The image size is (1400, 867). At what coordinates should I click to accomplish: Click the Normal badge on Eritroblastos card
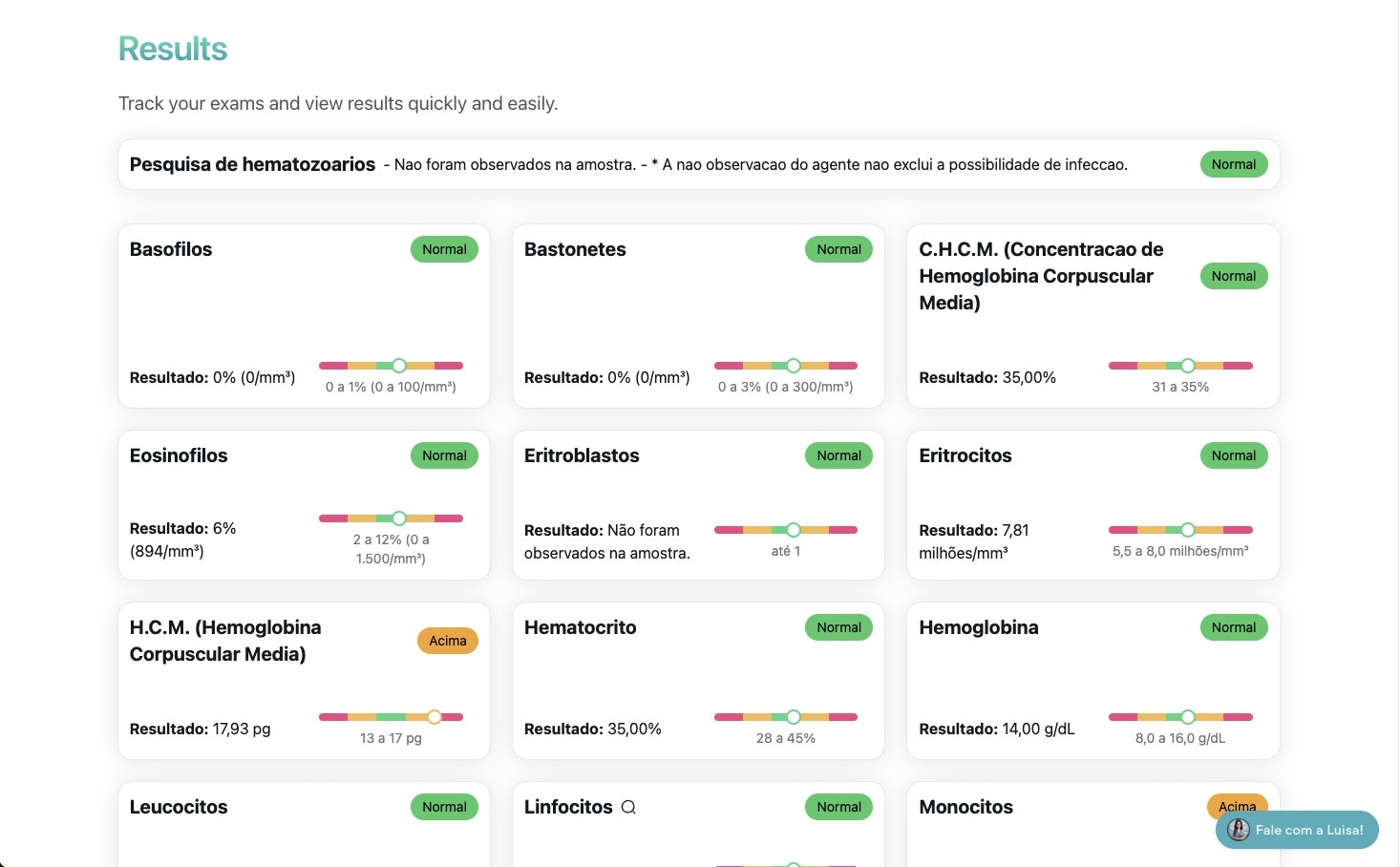click(839, 455)
